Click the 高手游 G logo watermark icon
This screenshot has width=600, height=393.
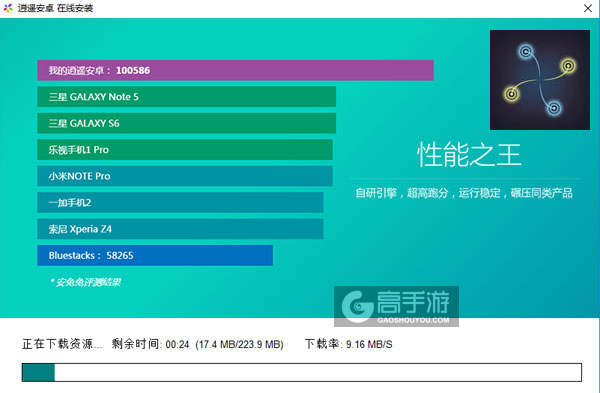coord(358,306)
